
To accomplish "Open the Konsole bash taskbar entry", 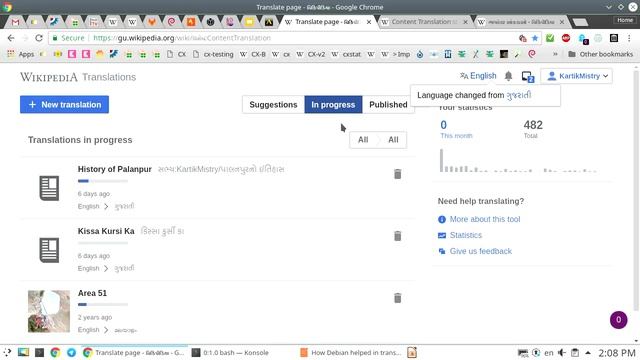I will pyautogui.click(x=231, y=353).
